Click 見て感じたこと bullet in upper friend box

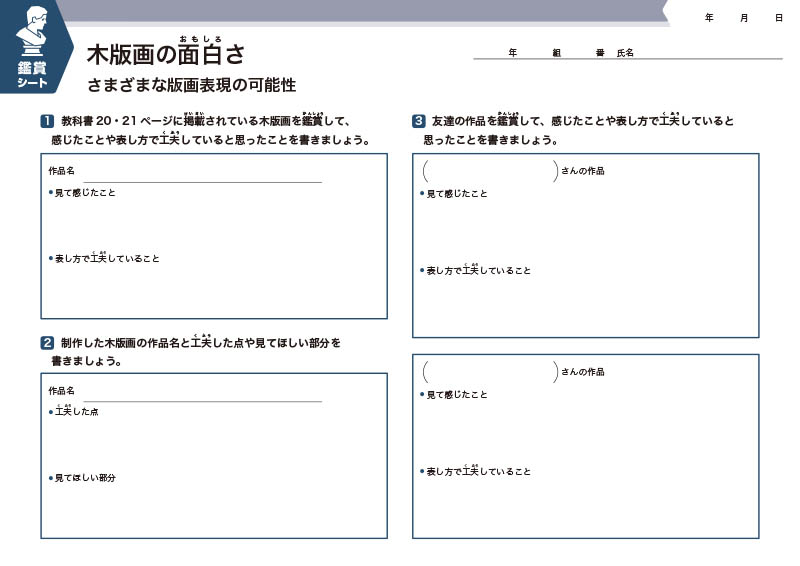pos(454,193)
